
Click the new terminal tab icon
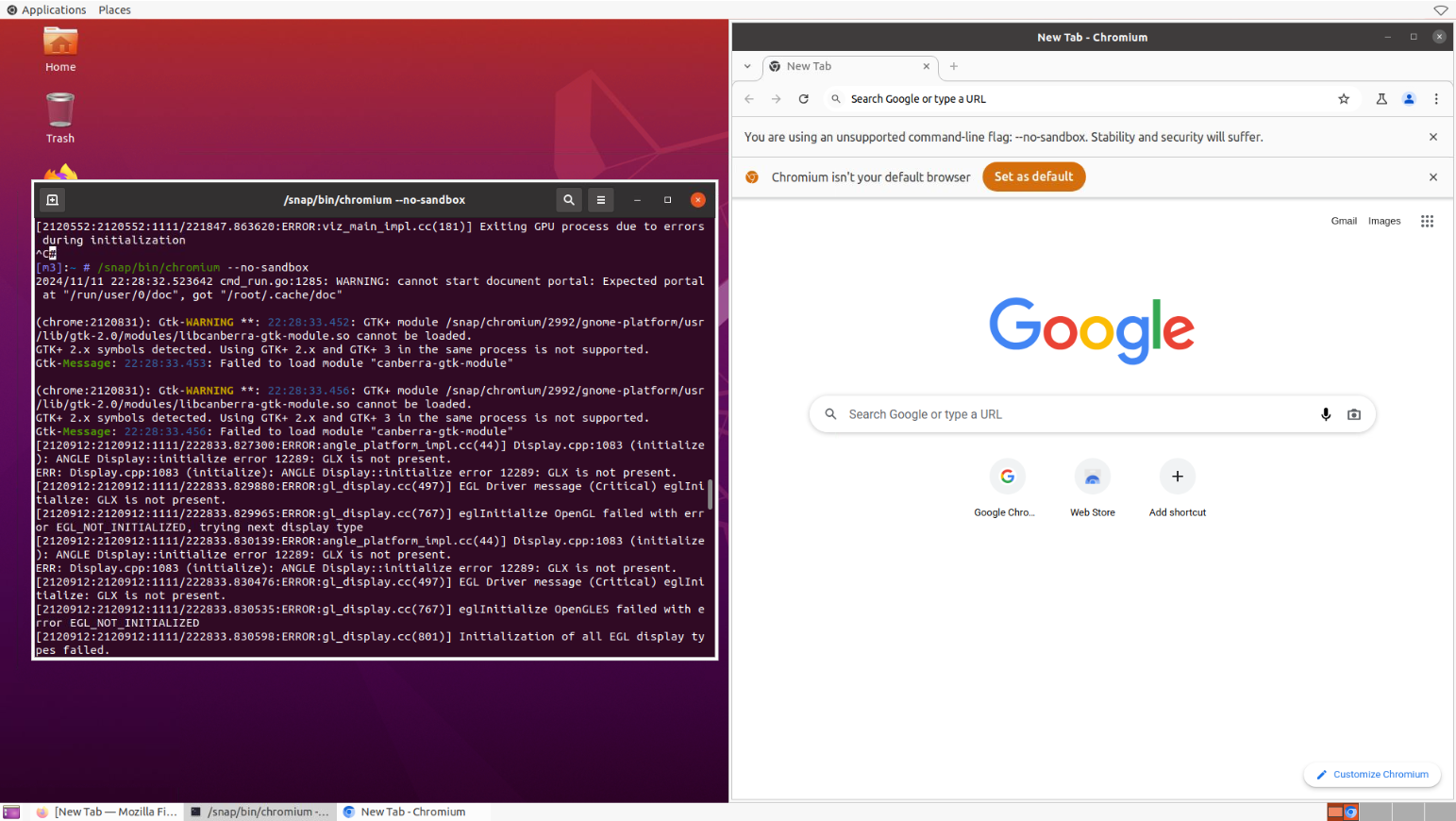53,200
